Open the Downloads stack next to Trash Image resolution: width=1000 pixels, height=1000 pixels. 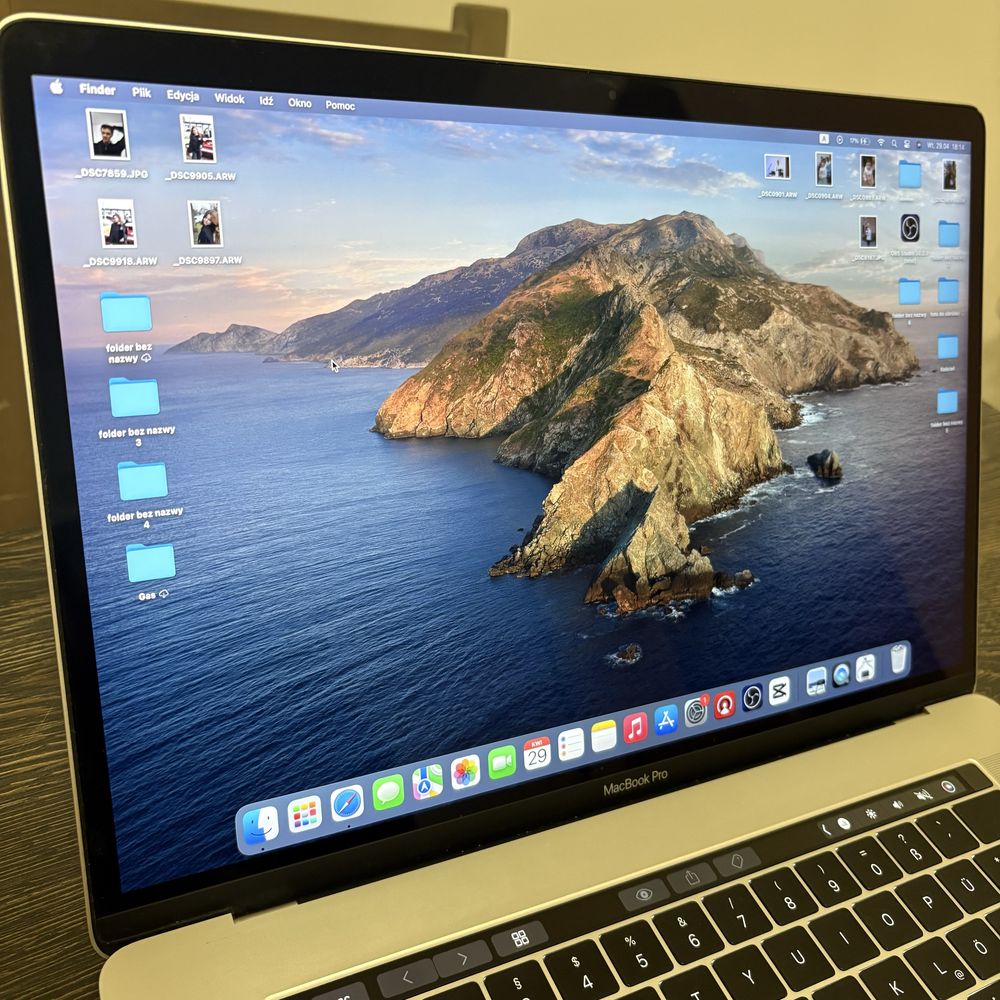865,668
